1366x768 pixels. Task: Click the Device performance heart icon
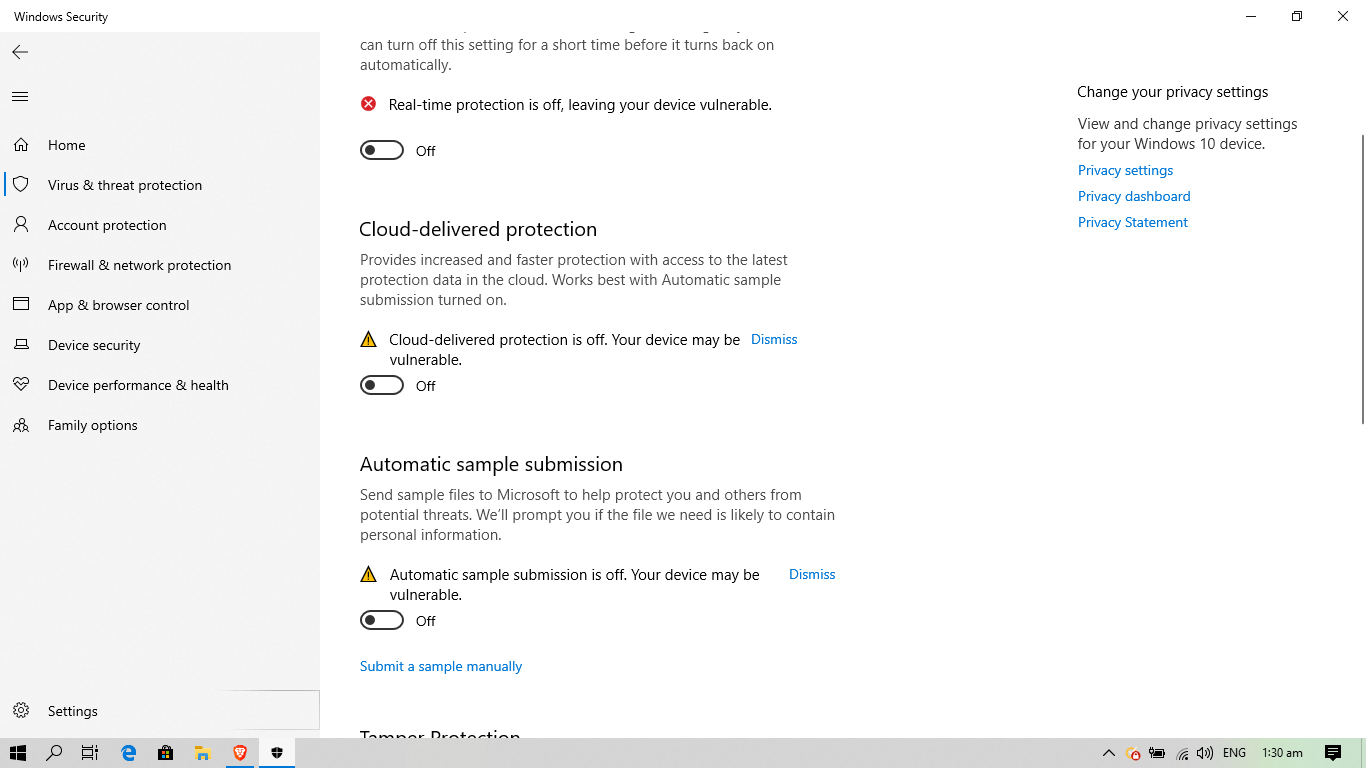coord(21,385)
